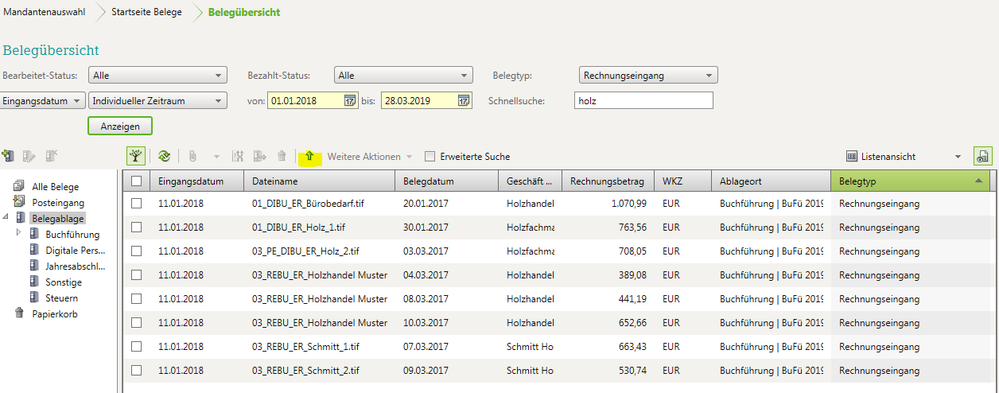The width and height of the screenshot is (999, 393).
Task: Check the row 03_REBU_ER_Schmitt_2.tif
Action: 136,370
